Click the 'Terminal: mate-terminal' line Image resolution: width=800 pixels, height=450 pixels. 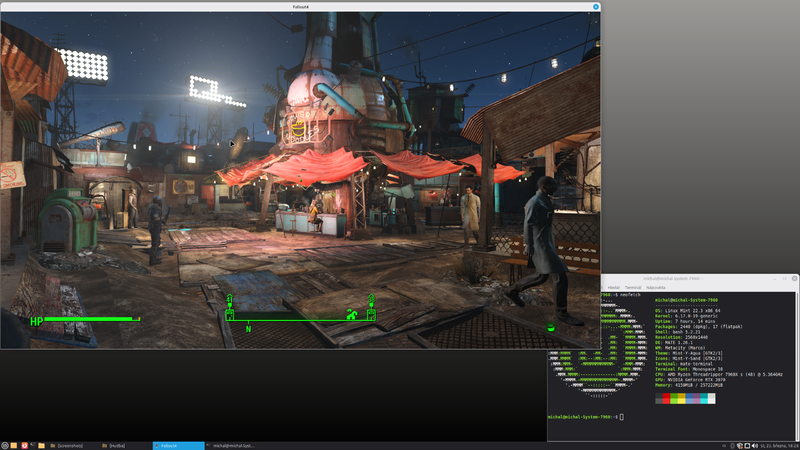pos(684,364)
